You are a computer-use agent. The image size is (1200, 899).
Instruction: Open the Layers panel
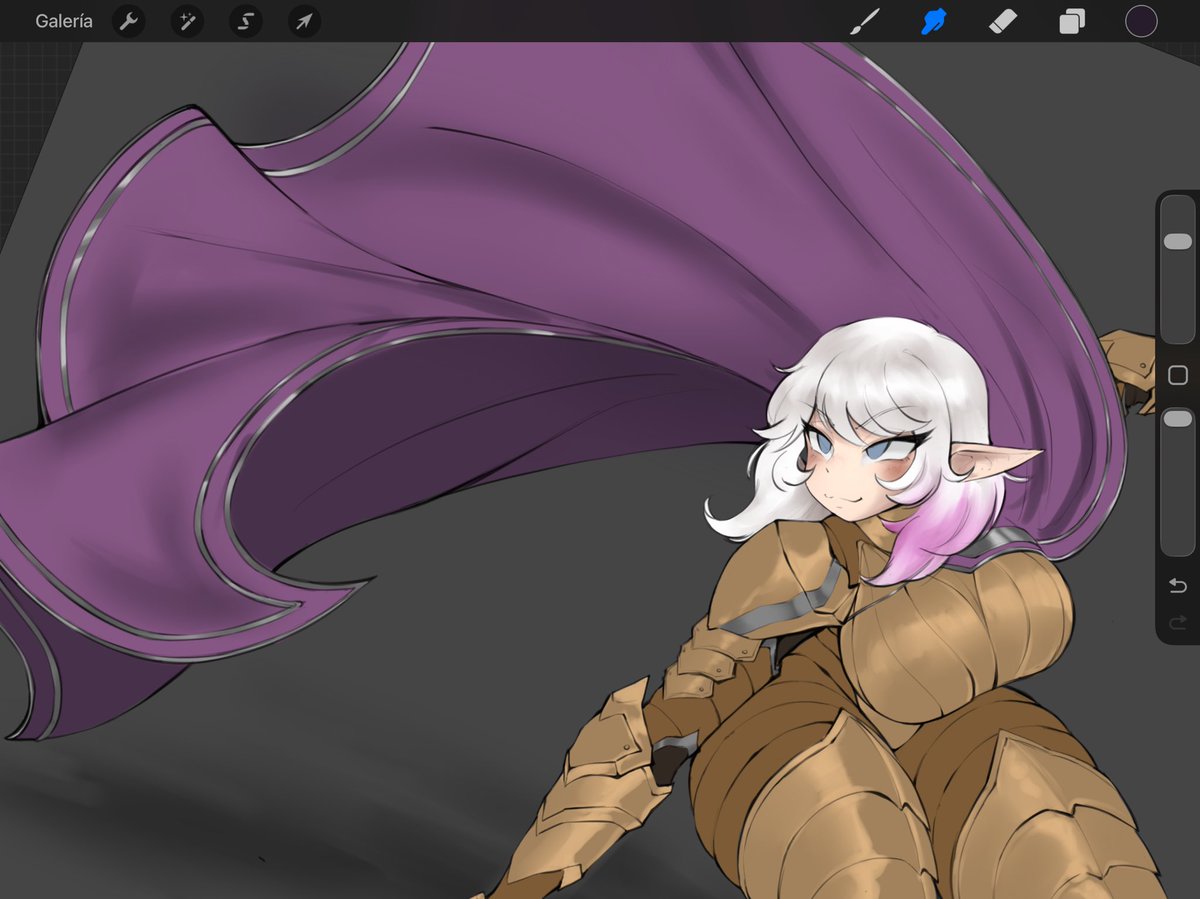1072,21
